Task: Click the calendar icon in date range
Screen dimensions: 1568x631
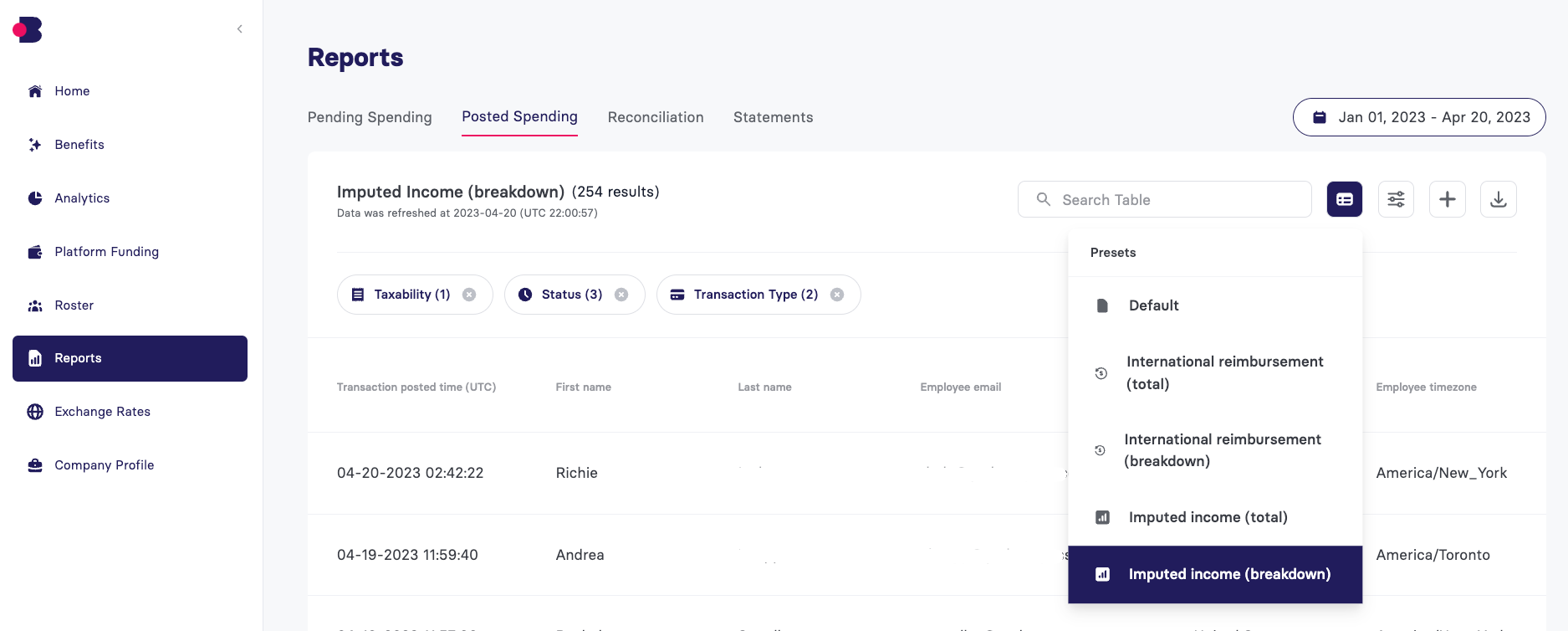Action: point(1320,117)
